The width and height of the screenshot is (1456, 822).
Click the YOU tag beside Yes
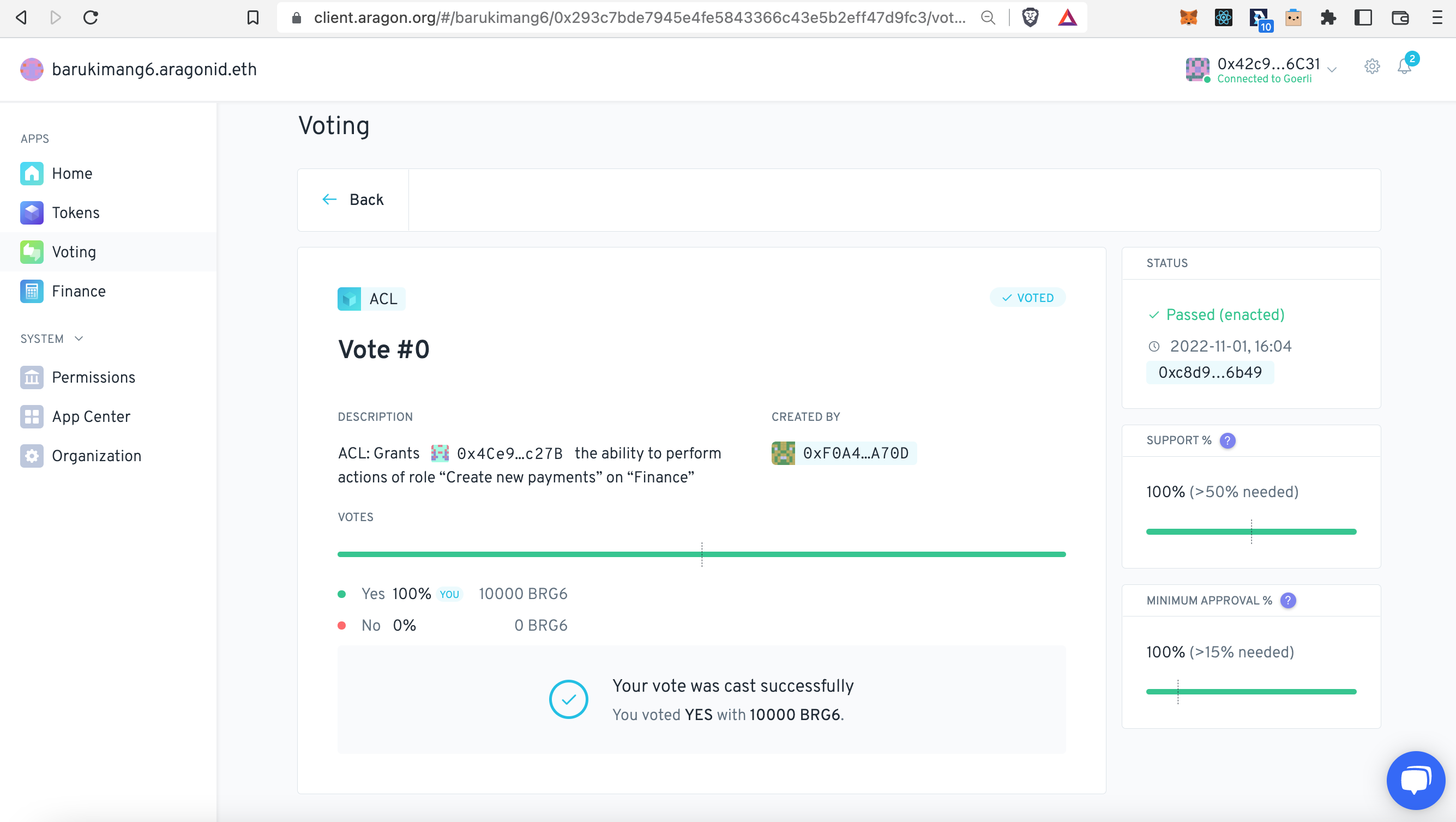449,595
